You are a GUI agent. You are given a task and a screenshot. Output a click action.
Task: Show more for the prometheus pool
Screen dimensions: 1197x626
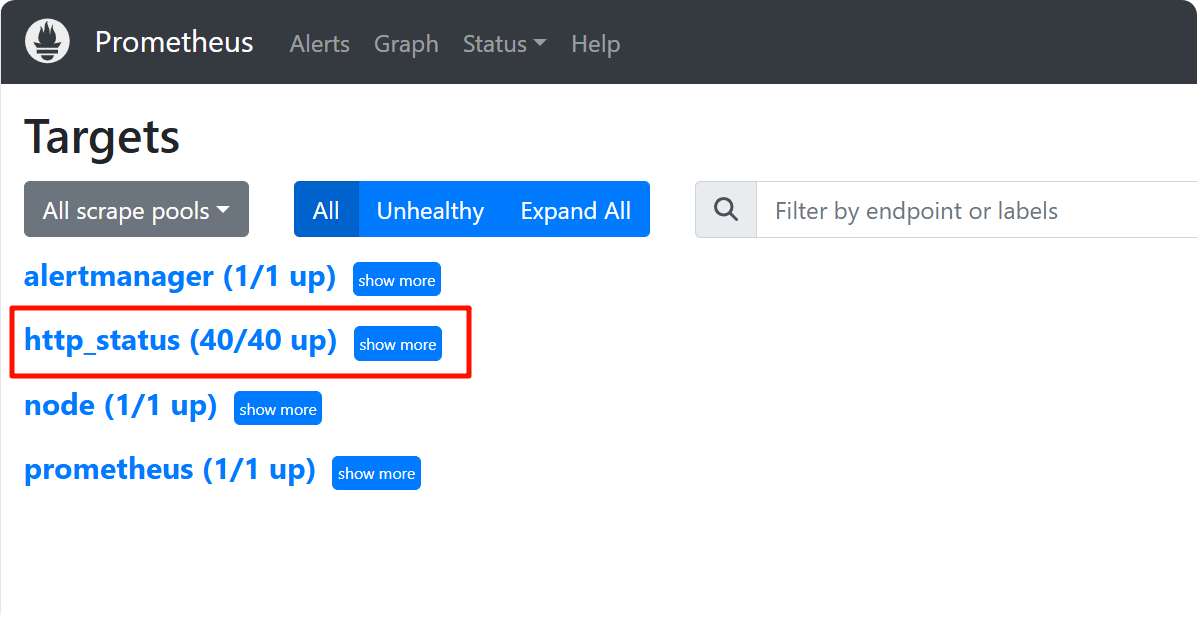pyautogui.click(x=376, y=473)
